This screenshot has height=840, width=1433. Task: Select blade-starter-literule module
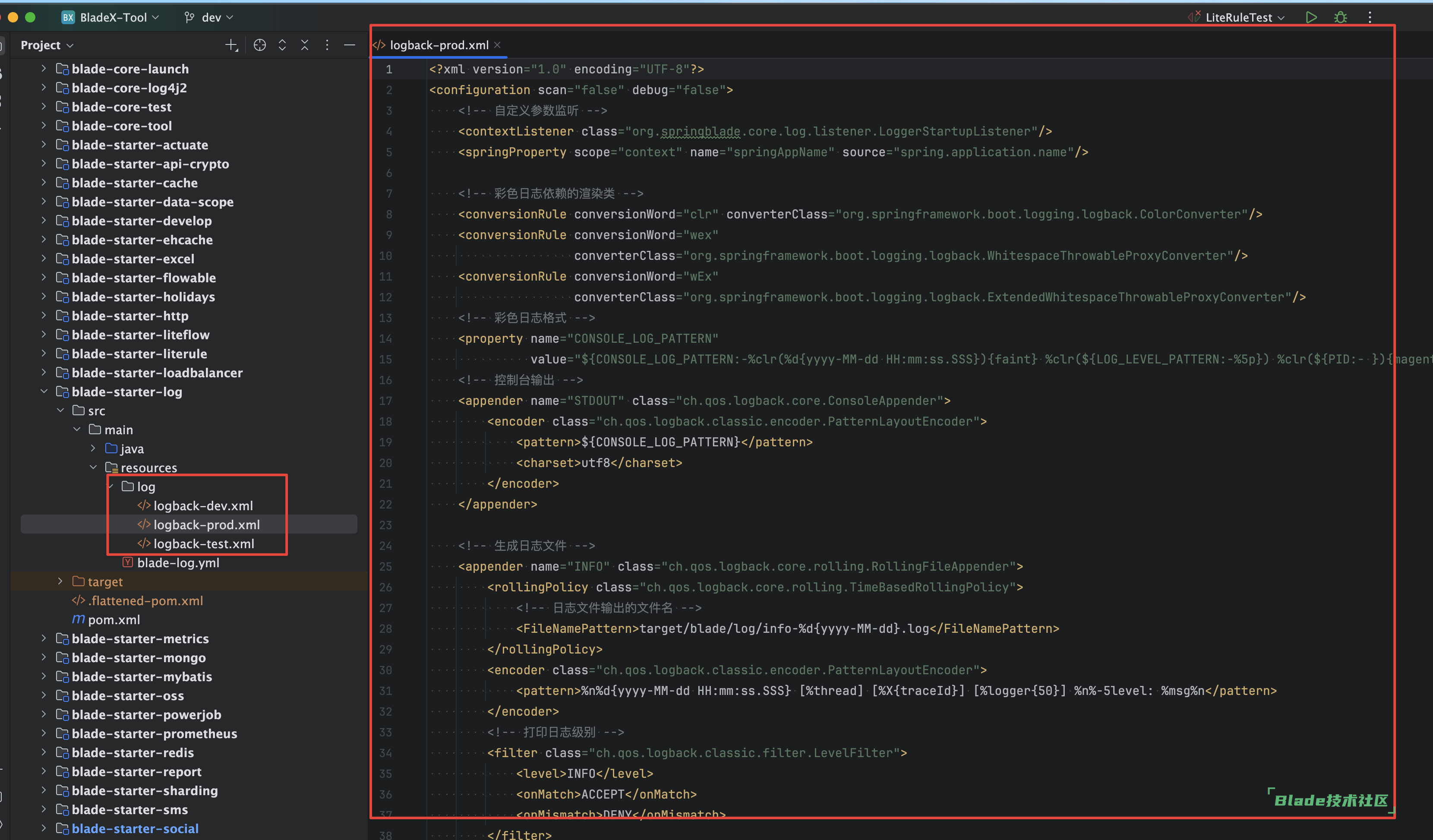139,354
